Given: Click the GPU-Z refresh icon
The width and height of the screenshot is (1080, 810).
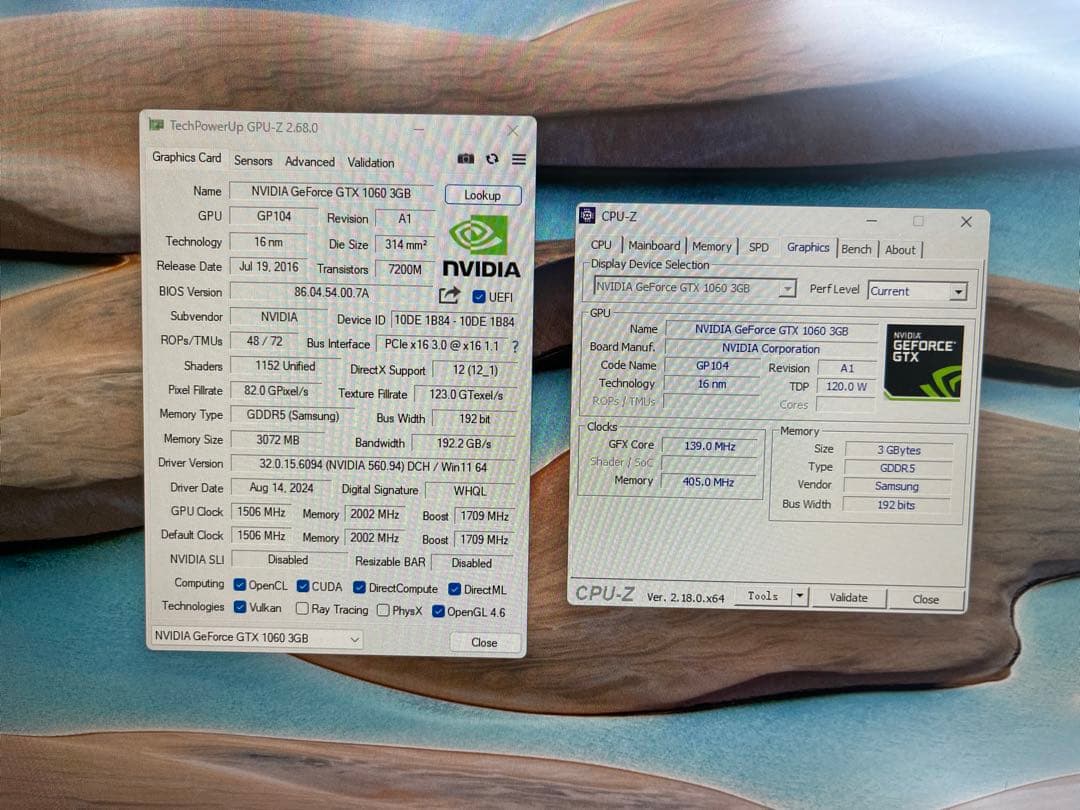Looking at the screenshot, I should 492,159.
